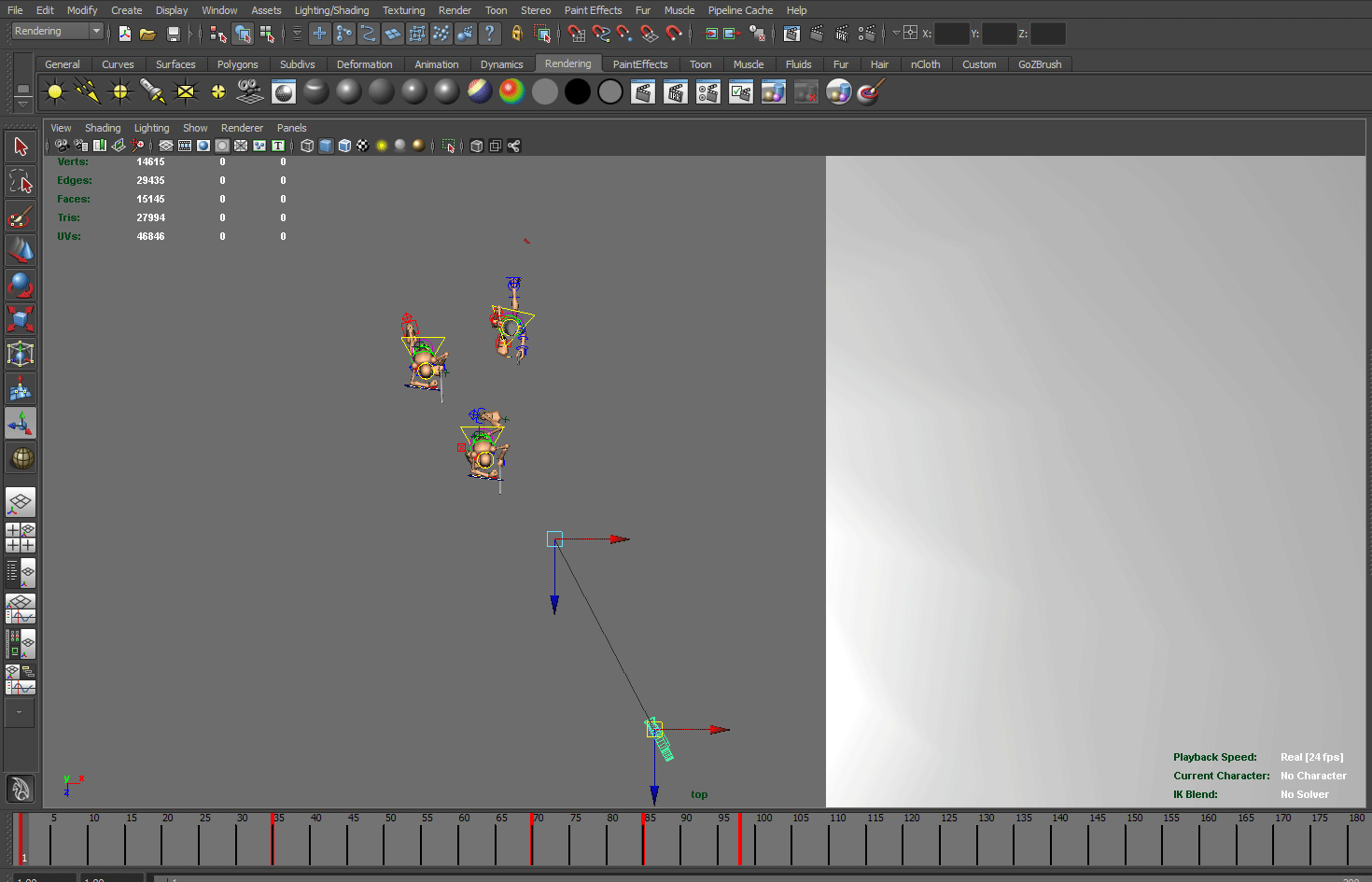This screenshot has width=1372, height=882.
Task: Create a Ramp texture from the shelf
Action: click(x=511, y=91)
